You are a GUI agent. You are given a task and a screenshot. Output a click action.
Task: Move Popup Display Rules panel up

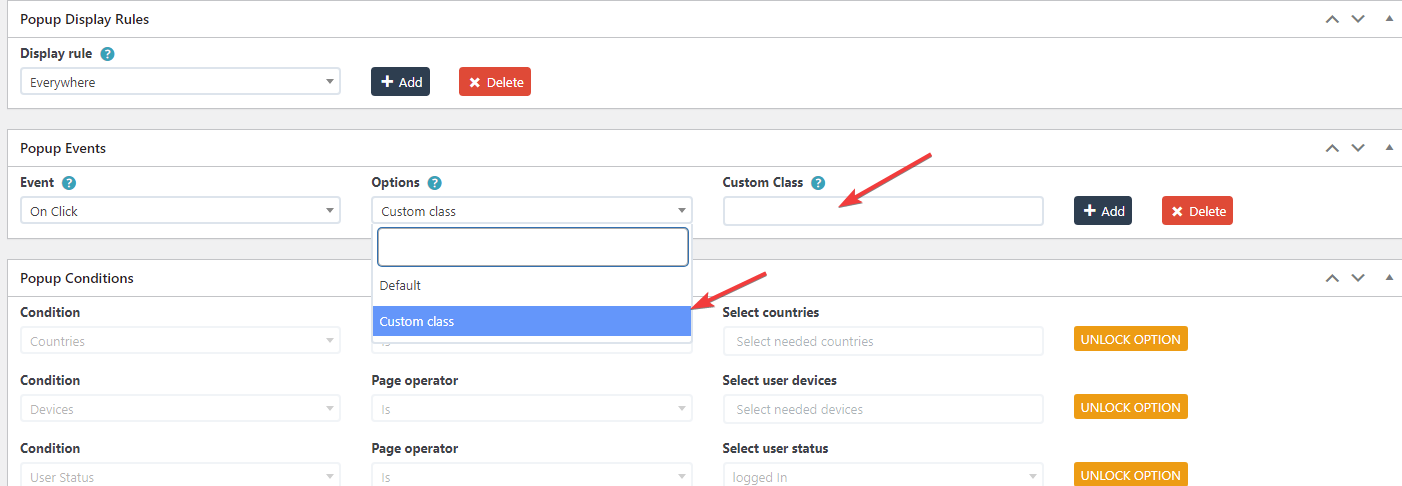(x=1332, y=19)
